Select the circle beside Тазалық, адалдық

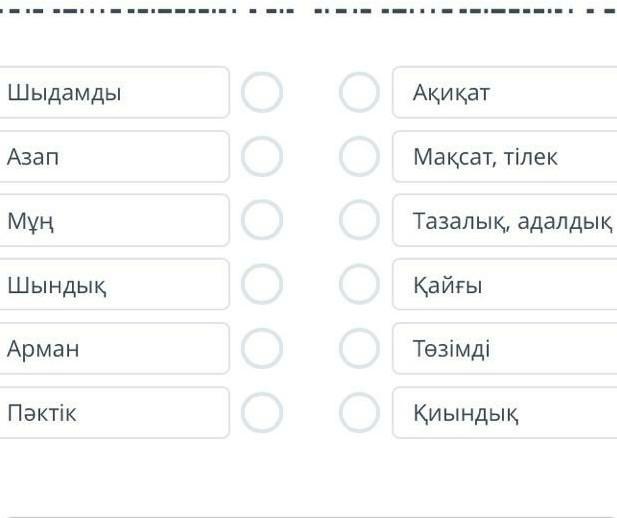tap(360, 221)
